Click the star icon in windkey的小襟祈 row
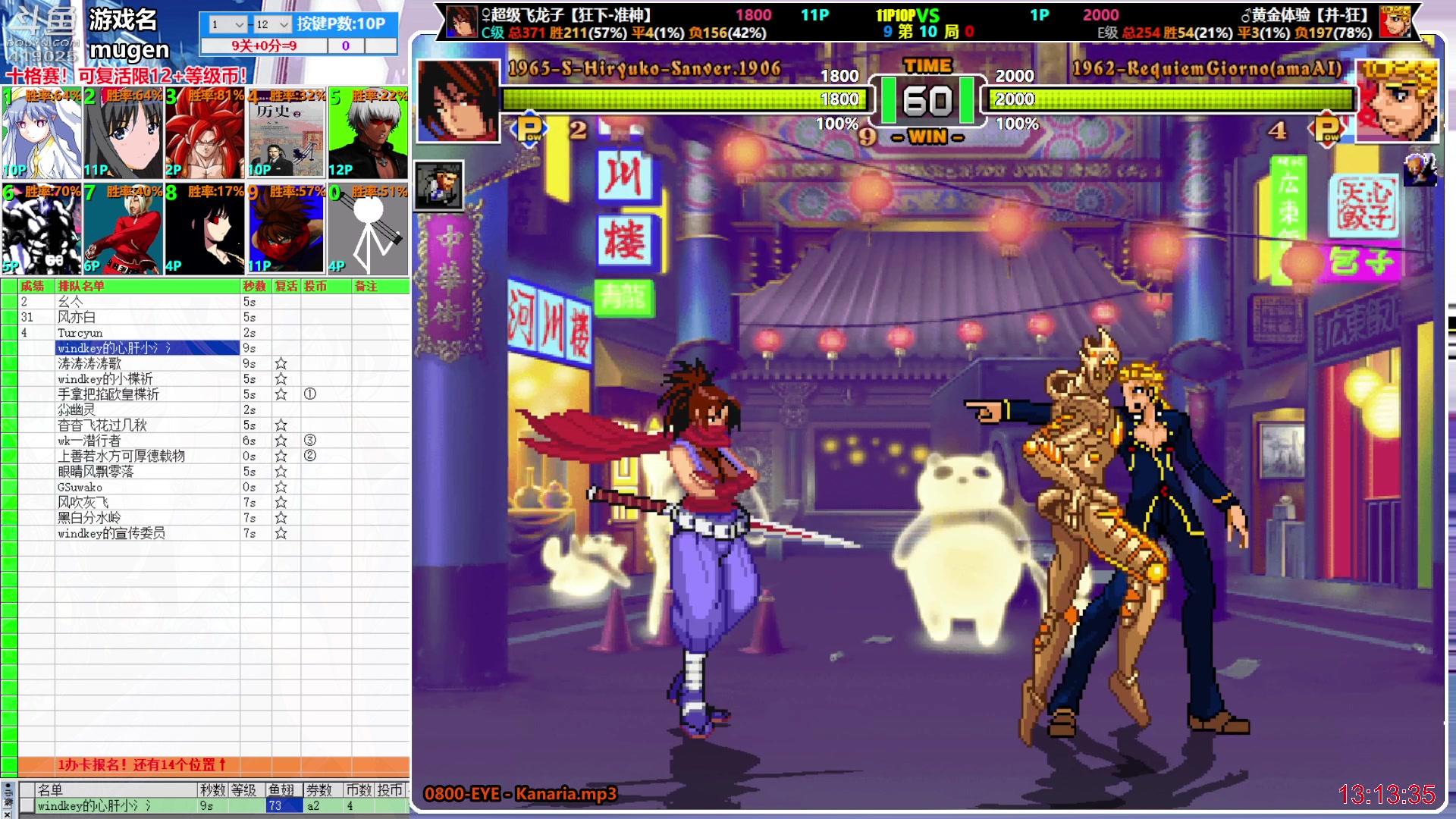 tap(281, 378)
